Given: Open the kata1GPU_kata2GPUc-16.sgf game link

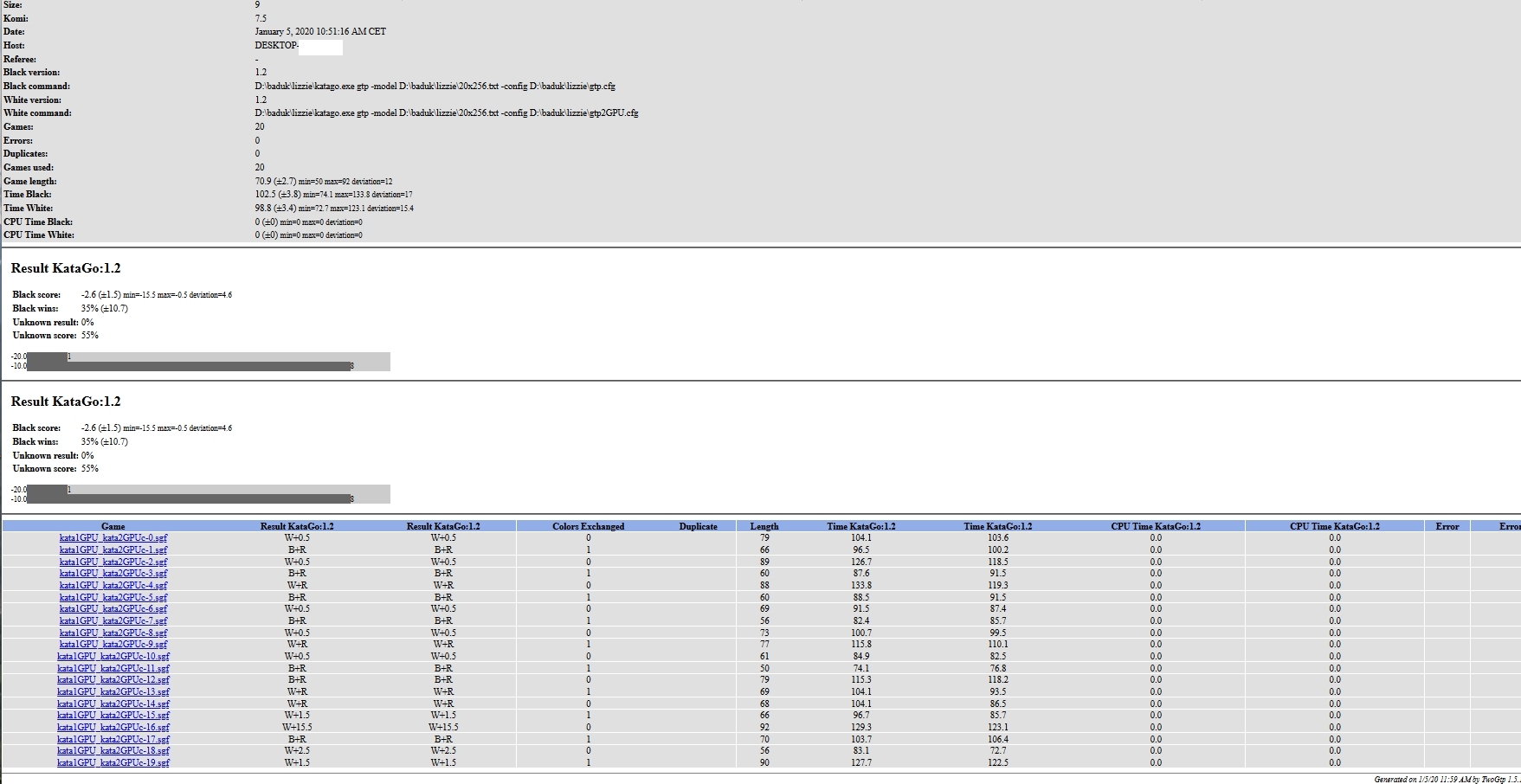Looking at the screenshot, I should [113, 728].
